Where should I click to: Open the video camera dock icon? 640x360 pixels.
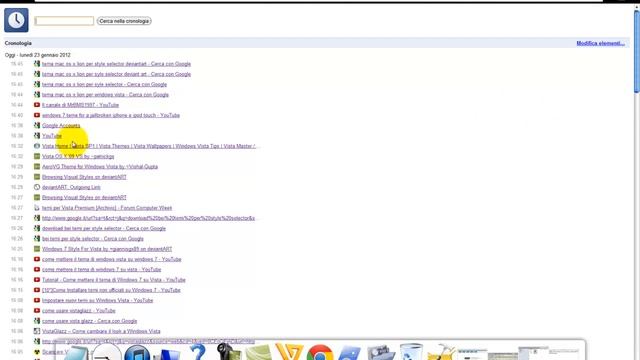pyautogui.click(x=229, y=352)
